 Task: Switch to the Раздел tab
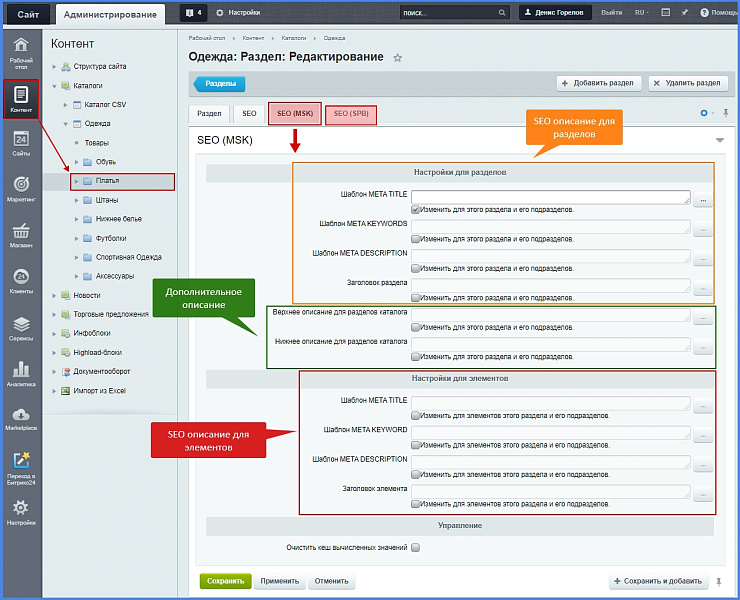pos(209,114)
